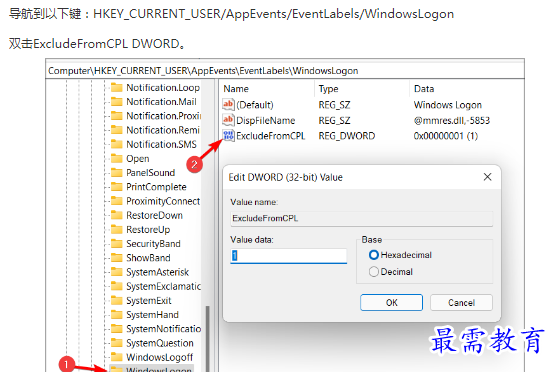Select the SystemHand tree entry
The width and height of the screenshot is (553, 372).
point(152,315)
